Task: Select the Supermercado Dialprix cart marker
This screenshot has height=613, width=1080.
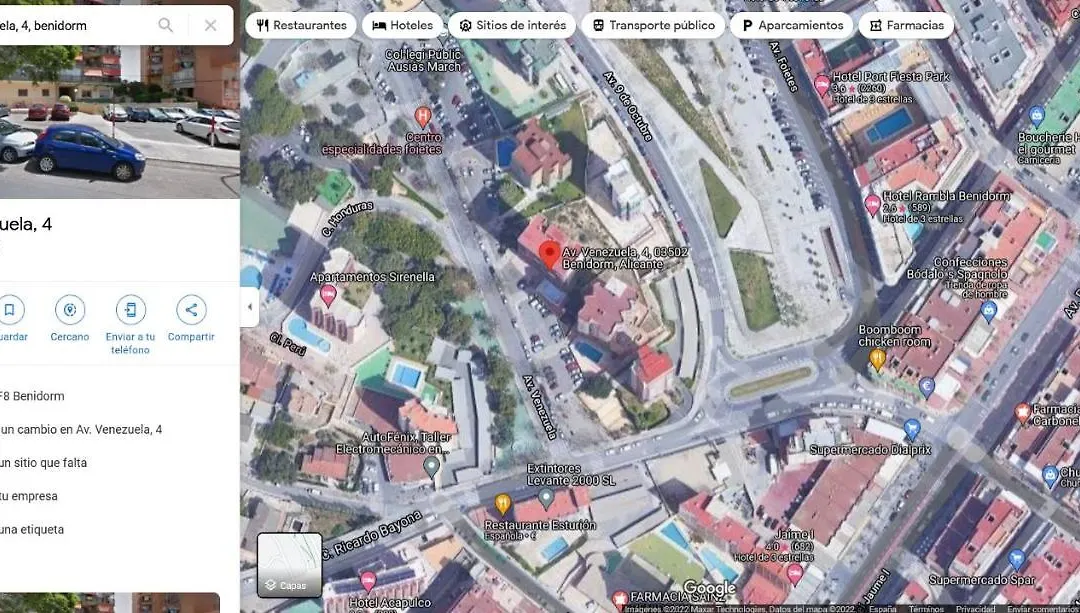Action: tap(911, 429)
